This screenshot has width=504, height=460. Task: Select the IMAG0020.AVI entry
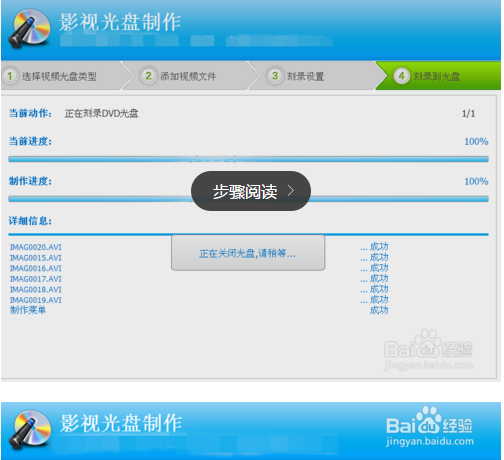click(36, 247)
